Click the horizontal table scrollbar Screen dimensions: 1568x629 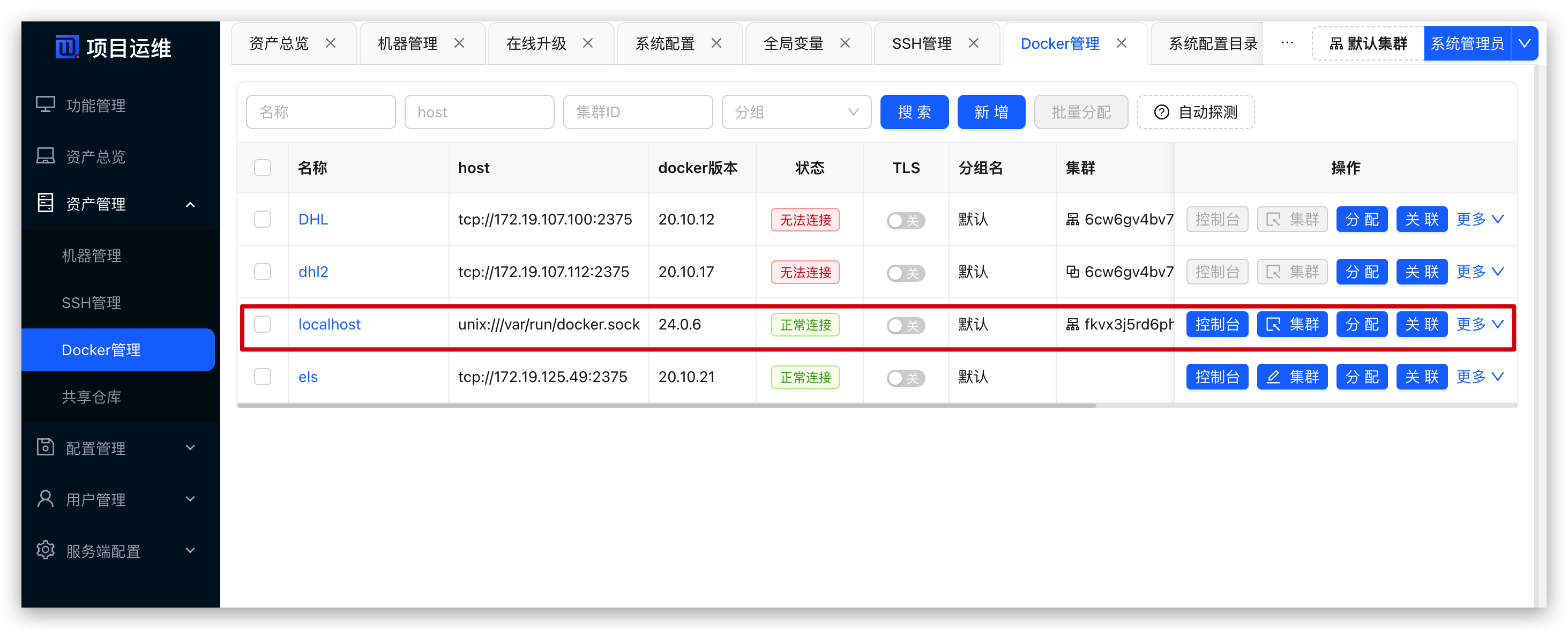point(667,405)
